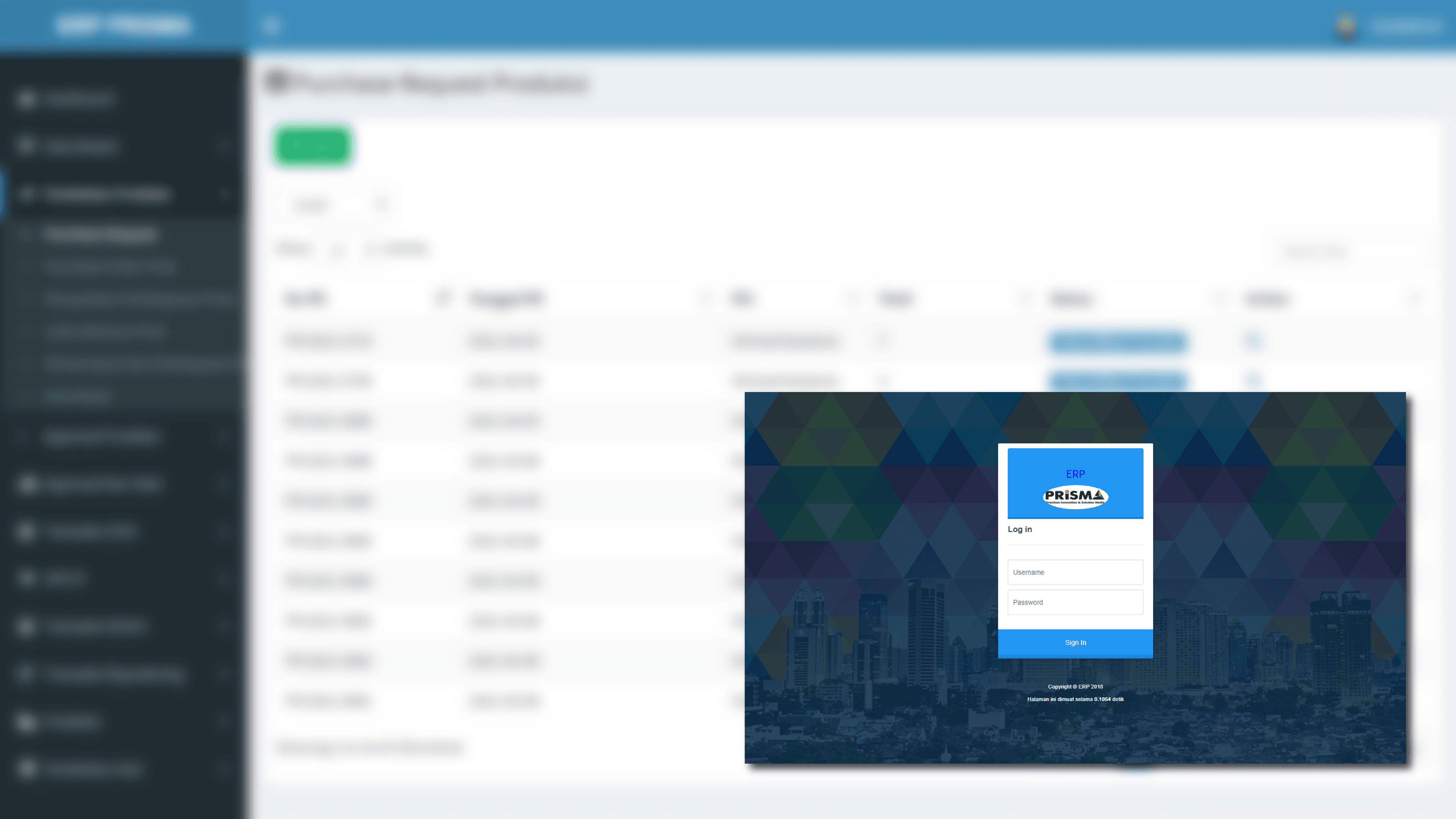This screenshot has width=1456, height=819.
Task: Open the entries-per-page dropdown
Action: tap(338, 249)
